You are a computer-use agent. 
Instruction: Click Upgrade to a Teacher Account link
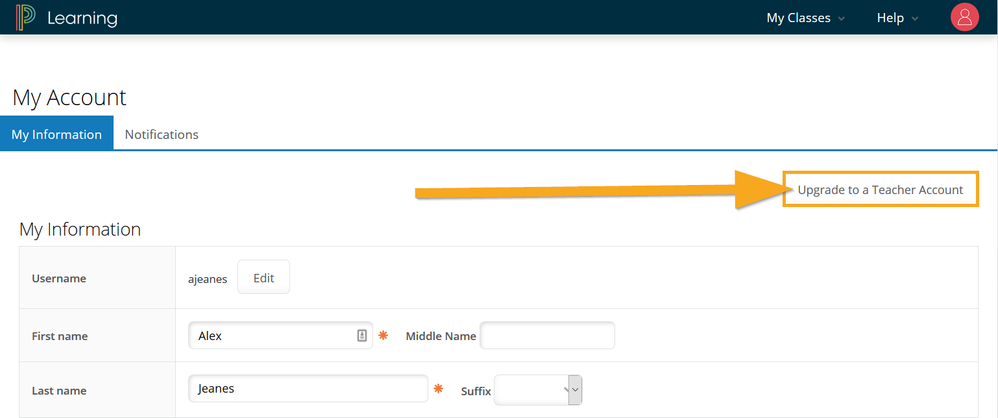pyautogui.click(x=880, y=190)
